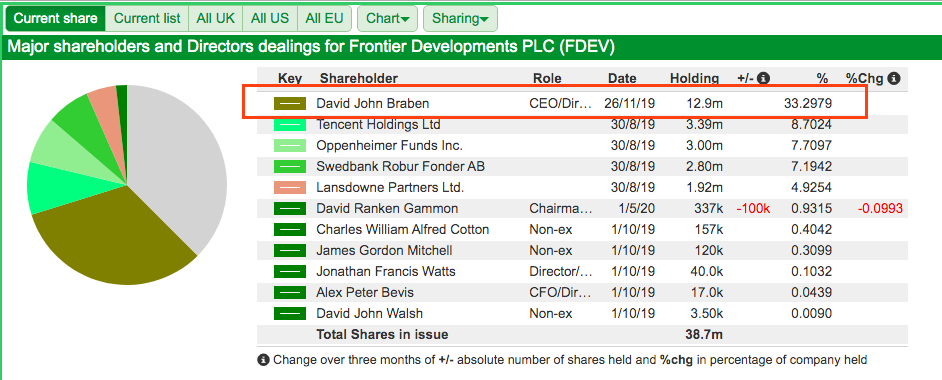Screen dimensions: 942x380
Task: Select the All US tab
Action: [270, 19]
